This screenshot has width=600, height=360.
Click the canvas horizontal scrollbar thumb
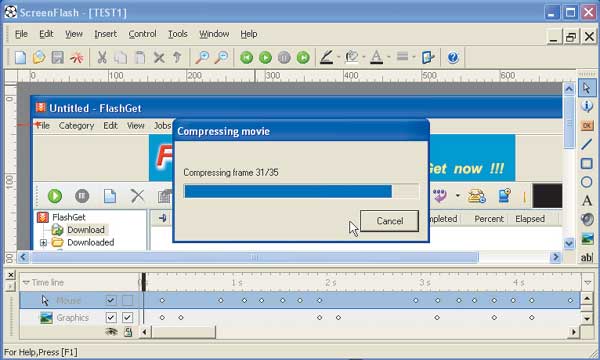(x=254, y=257)
